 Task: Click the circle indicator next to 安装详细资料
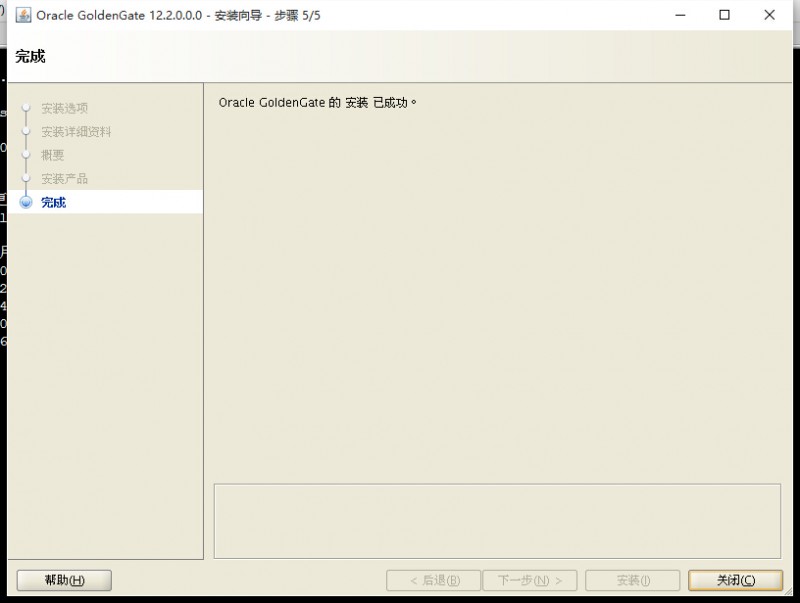pyautogui.click(x=28, y=131)
